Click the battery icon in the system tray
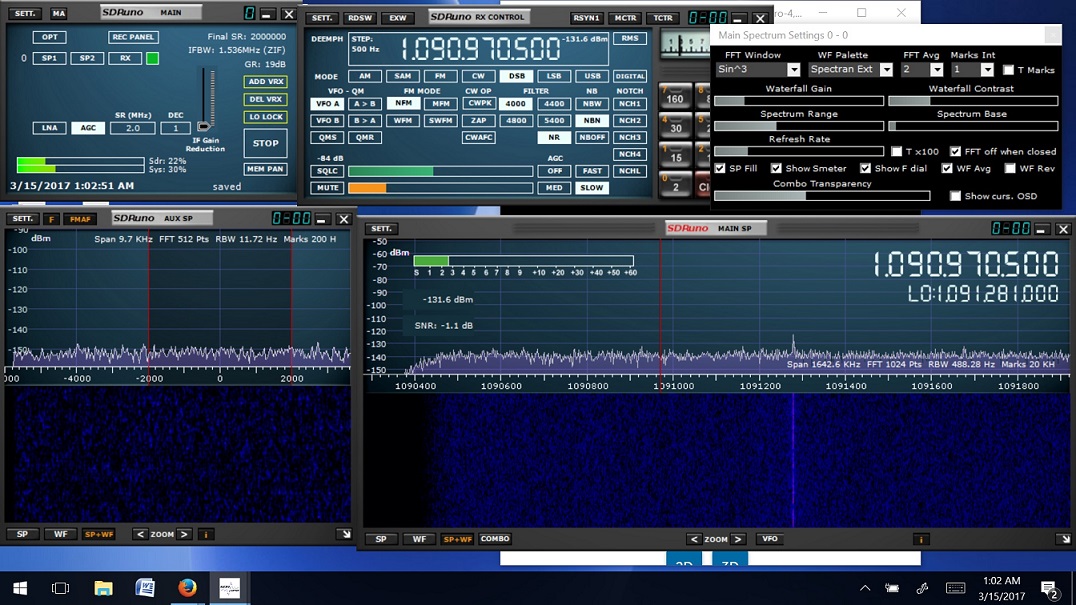Screen dimensions: 1076x605 (892, 588)
